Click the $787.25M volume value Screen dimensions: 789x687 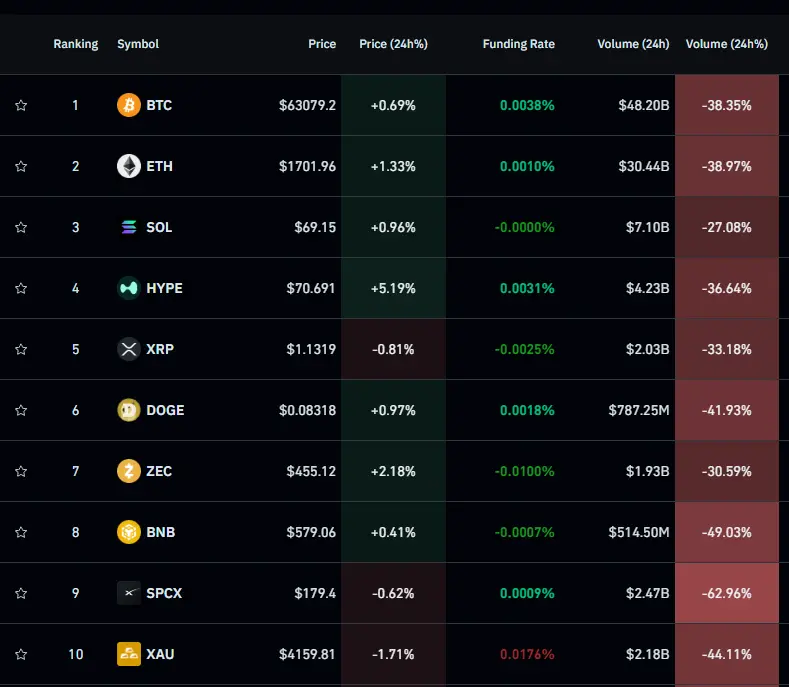(639, 410)
